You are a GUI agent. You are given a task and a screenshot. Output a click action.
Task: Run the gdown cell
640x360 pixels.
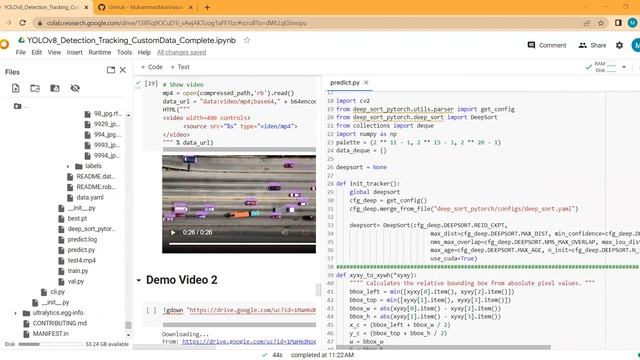pos(151,310)
